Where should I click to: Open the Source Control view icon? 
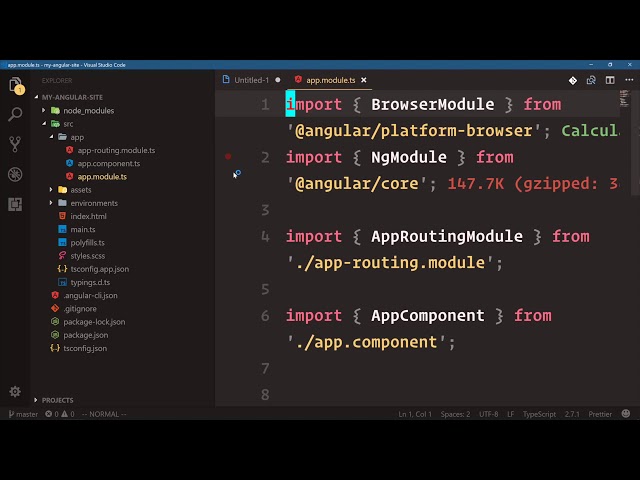pyautogui.click(x=15, y=144)
